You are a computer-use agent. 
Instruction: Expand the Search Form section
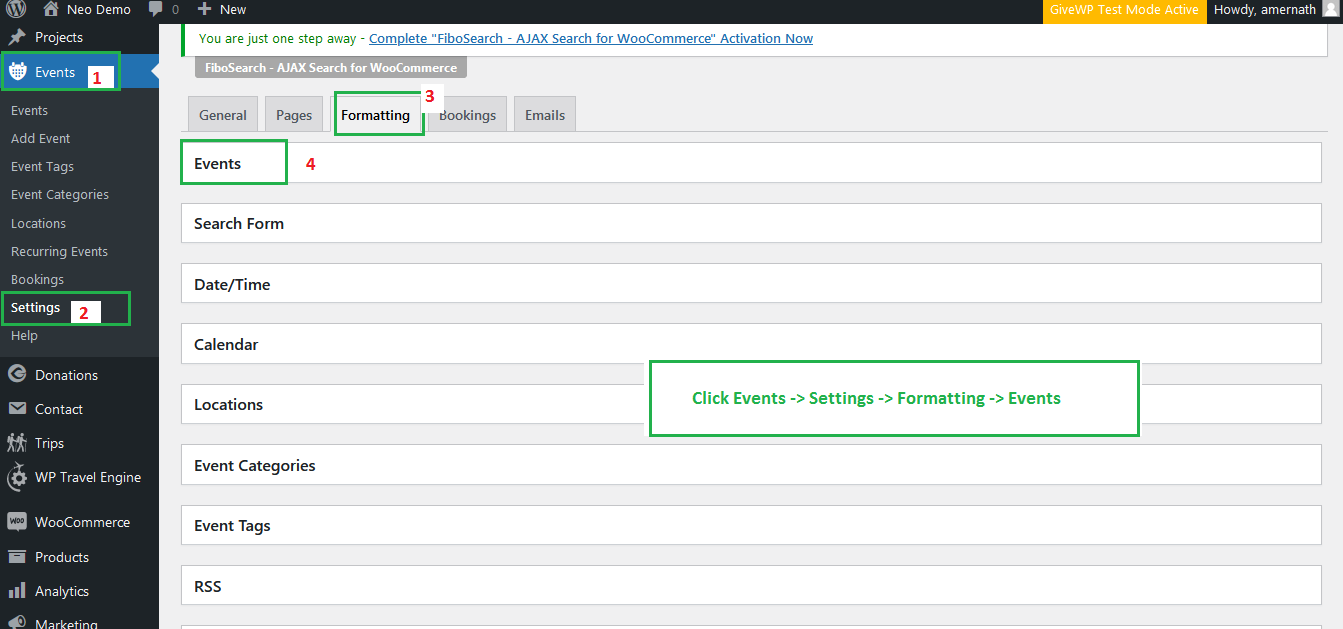coord(751,223)
